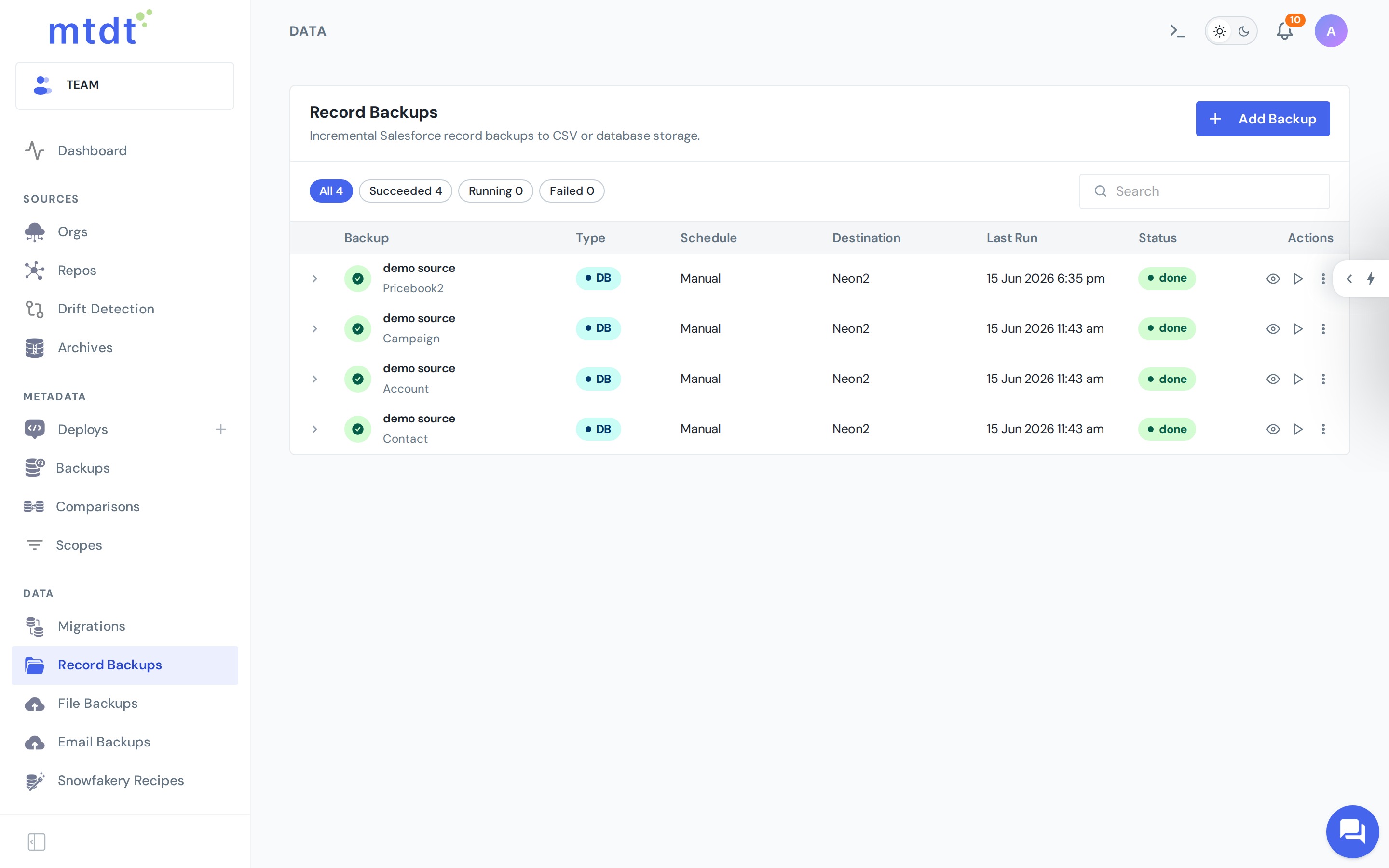
Task: Open Comparisons page
Action: (124, 506)
